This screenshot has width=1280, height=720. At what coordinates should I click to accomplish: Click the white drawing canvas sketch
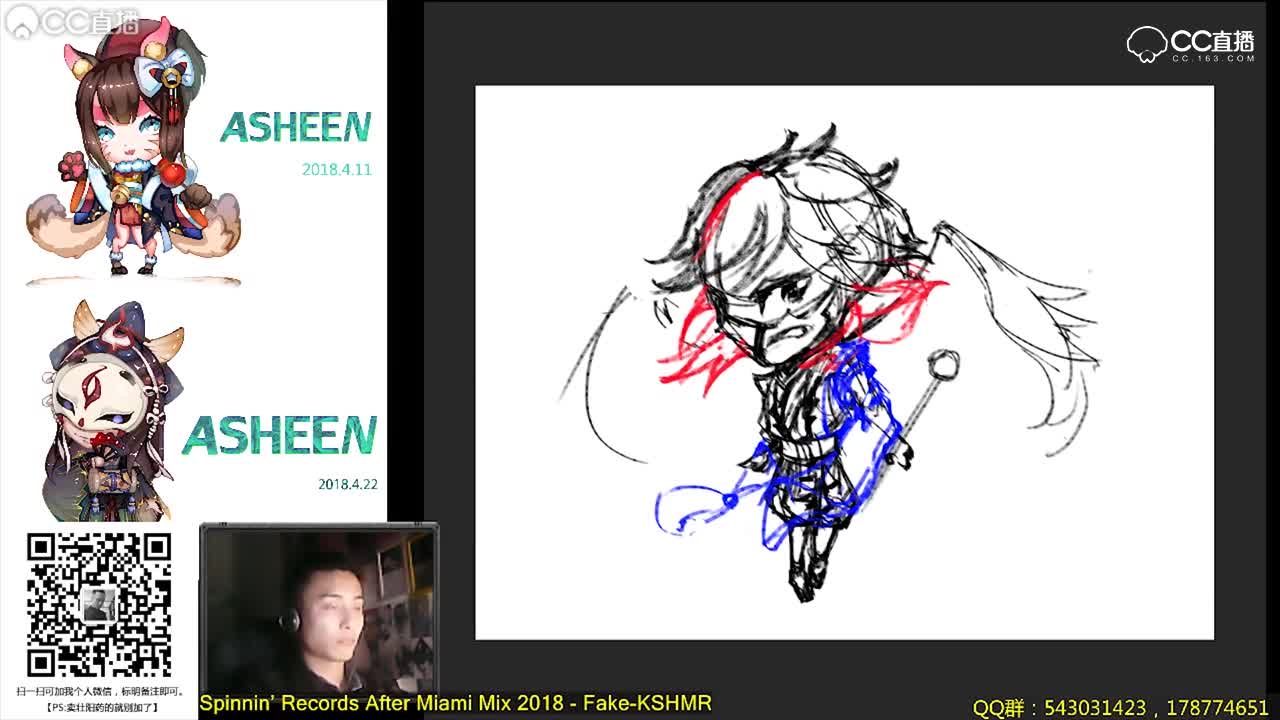844,362
